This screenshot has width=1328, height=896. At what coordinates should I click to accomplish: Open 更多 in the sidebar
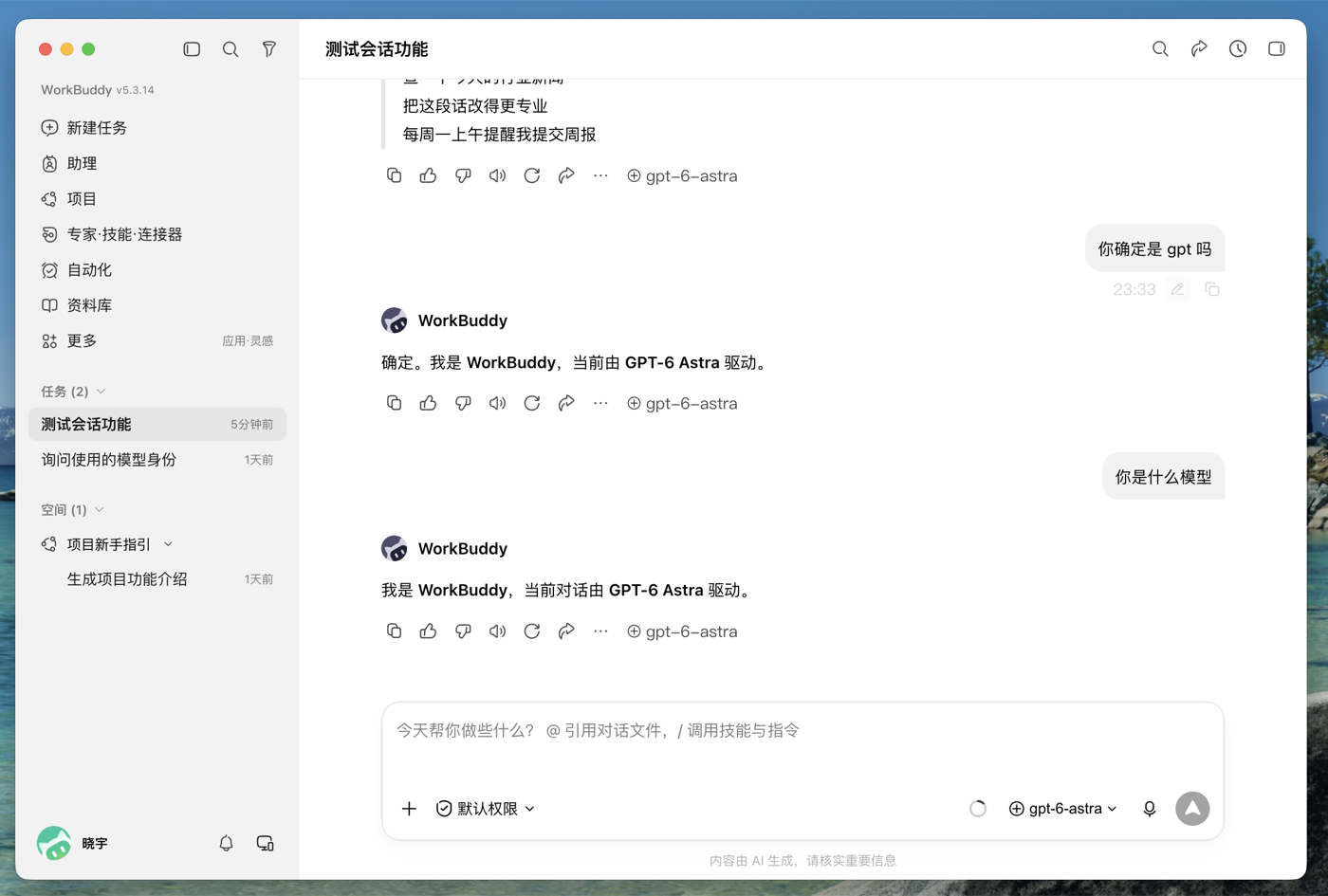pos(157,341)
